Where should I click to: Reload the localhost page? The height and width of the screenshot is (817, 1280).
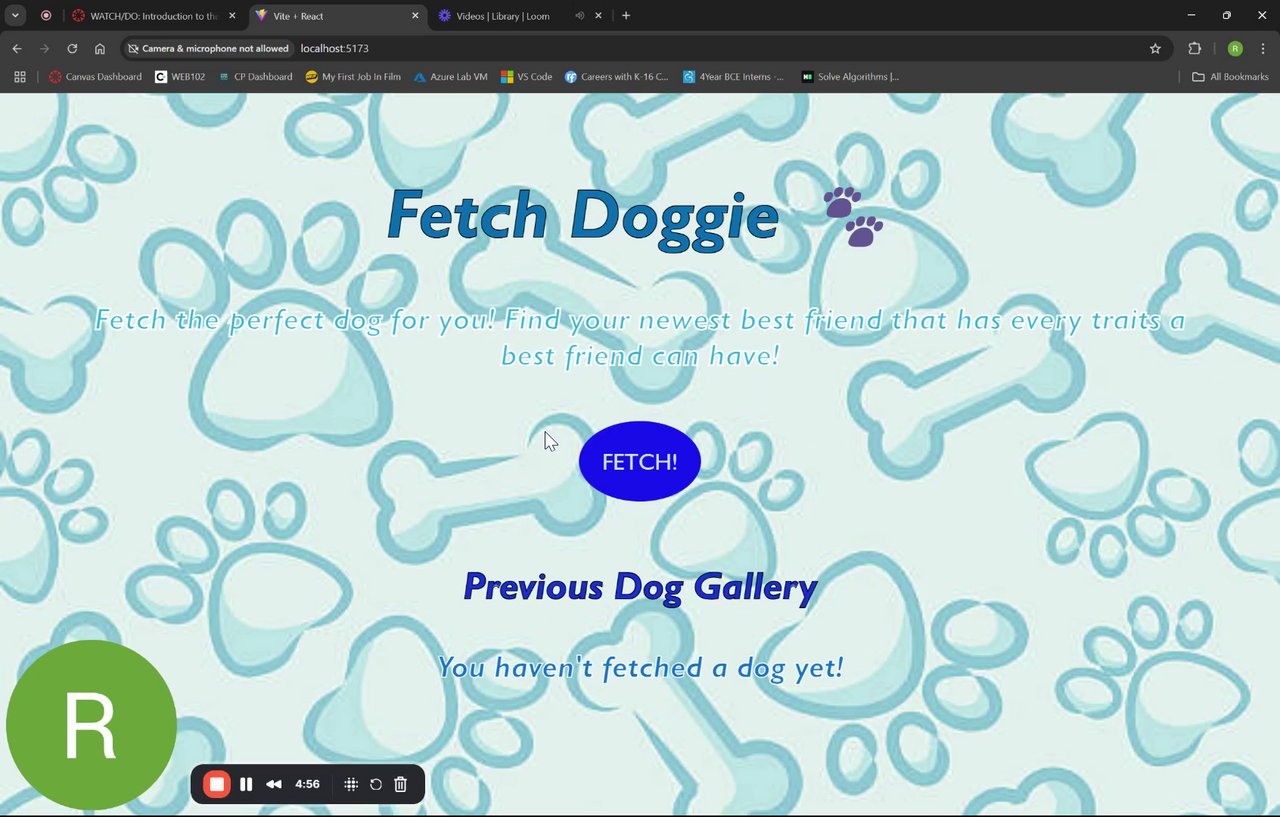coord(72,48)
